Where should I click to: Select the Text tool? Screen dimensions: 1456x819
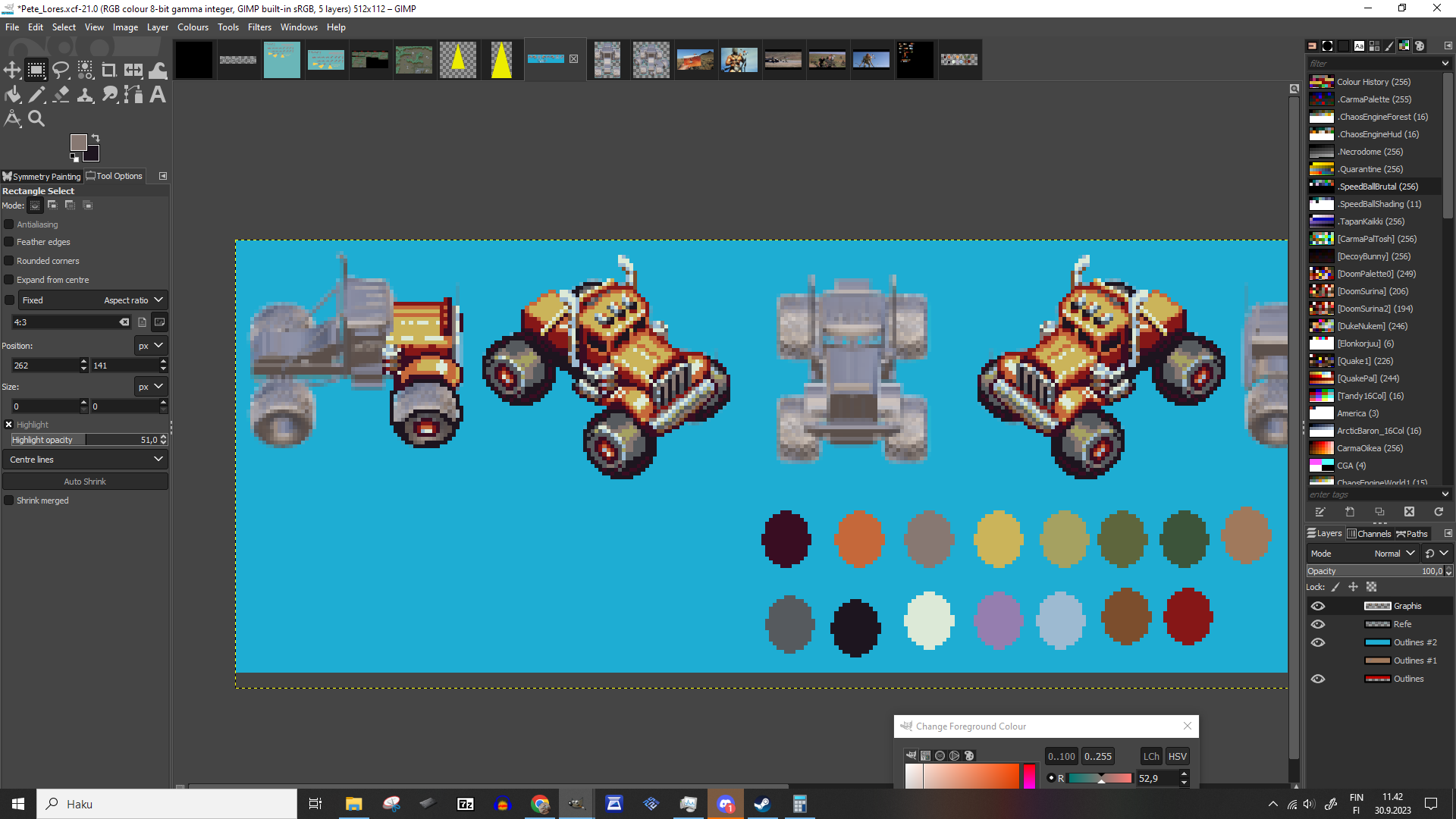pyautogui.click(x=158, y=95)
